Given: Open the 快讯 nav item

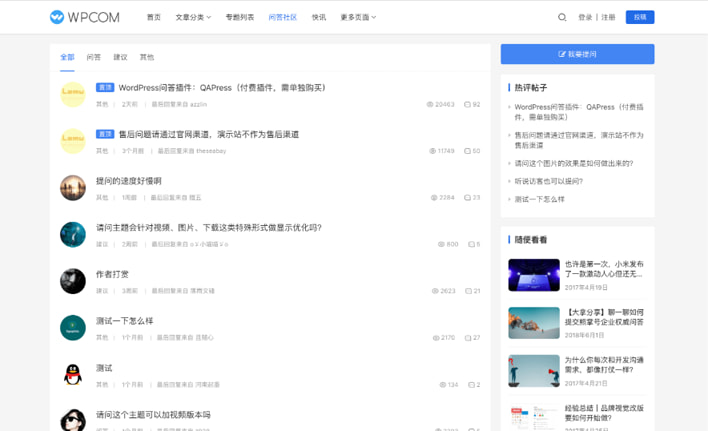Looking at the screenshot, I should 319,17.
